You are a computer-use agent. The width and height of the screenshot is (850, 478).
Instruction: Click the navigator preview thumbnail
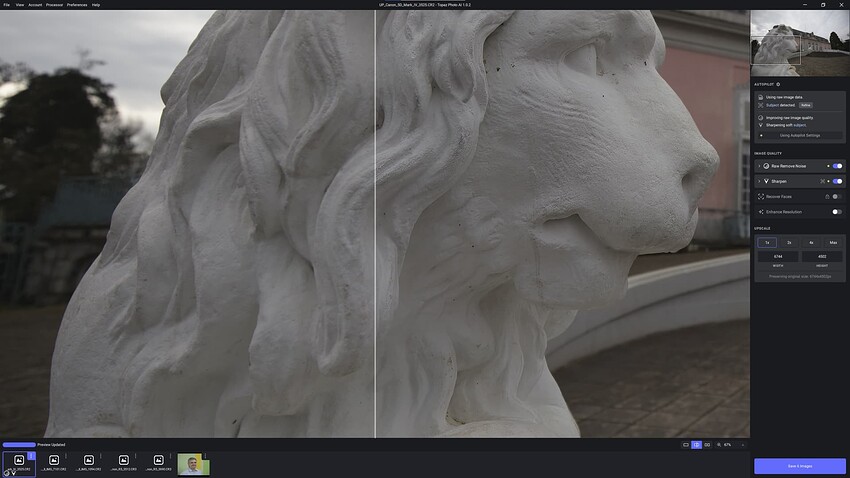click(800, 43)
